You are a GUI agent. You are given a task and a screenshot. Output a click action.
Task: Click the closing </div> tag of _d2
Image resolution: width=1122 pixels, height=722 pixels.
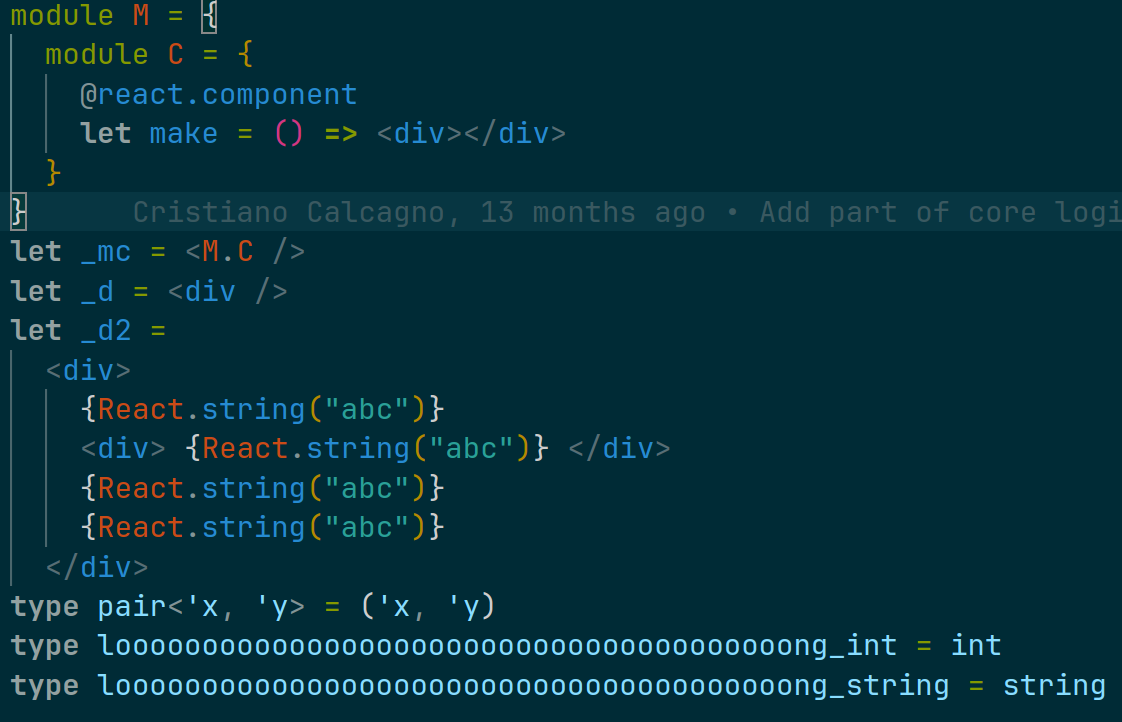(97, 567)
